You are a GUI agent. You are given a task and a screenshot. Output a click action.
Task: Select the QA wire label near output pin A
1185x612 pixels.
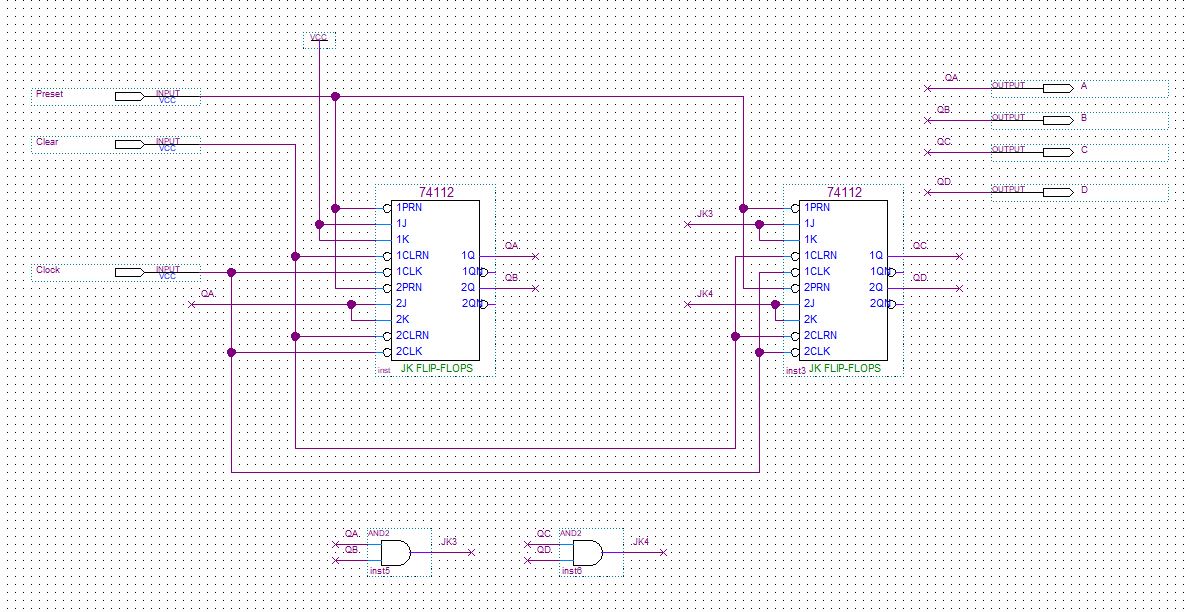[x=951, y=76]
